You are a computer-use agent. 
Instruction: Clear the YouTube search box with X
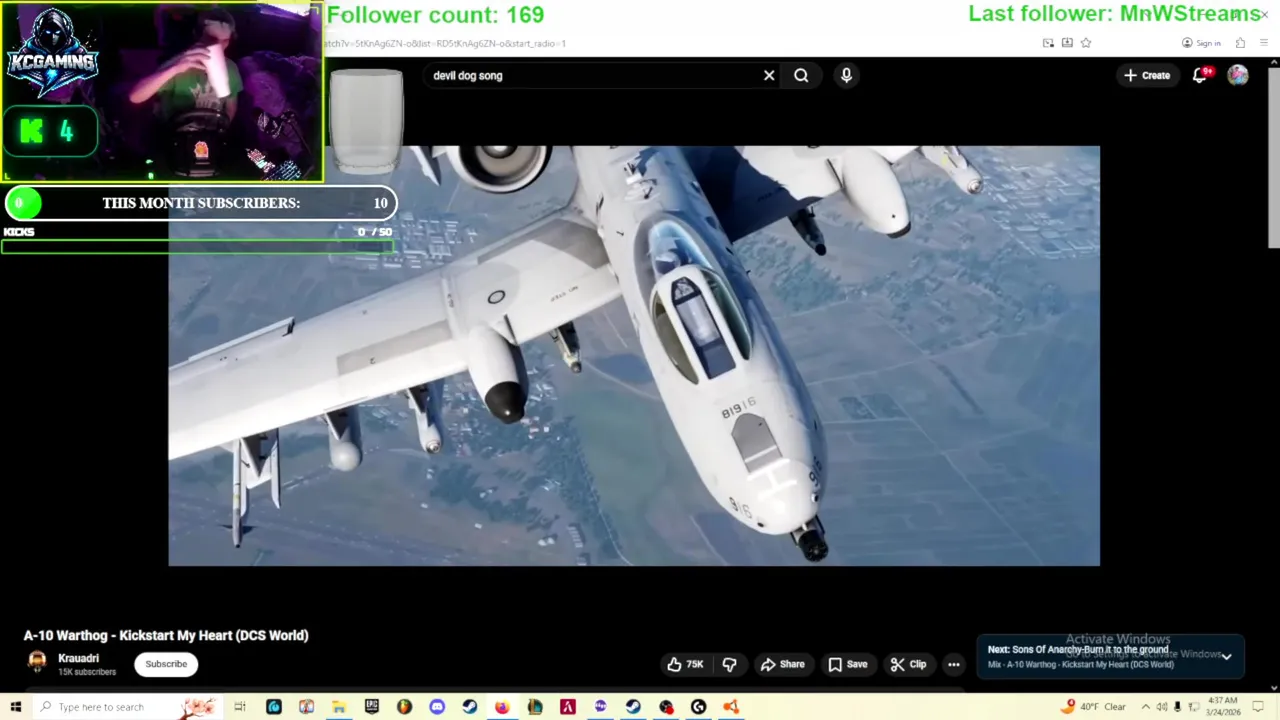coord(769,75)
